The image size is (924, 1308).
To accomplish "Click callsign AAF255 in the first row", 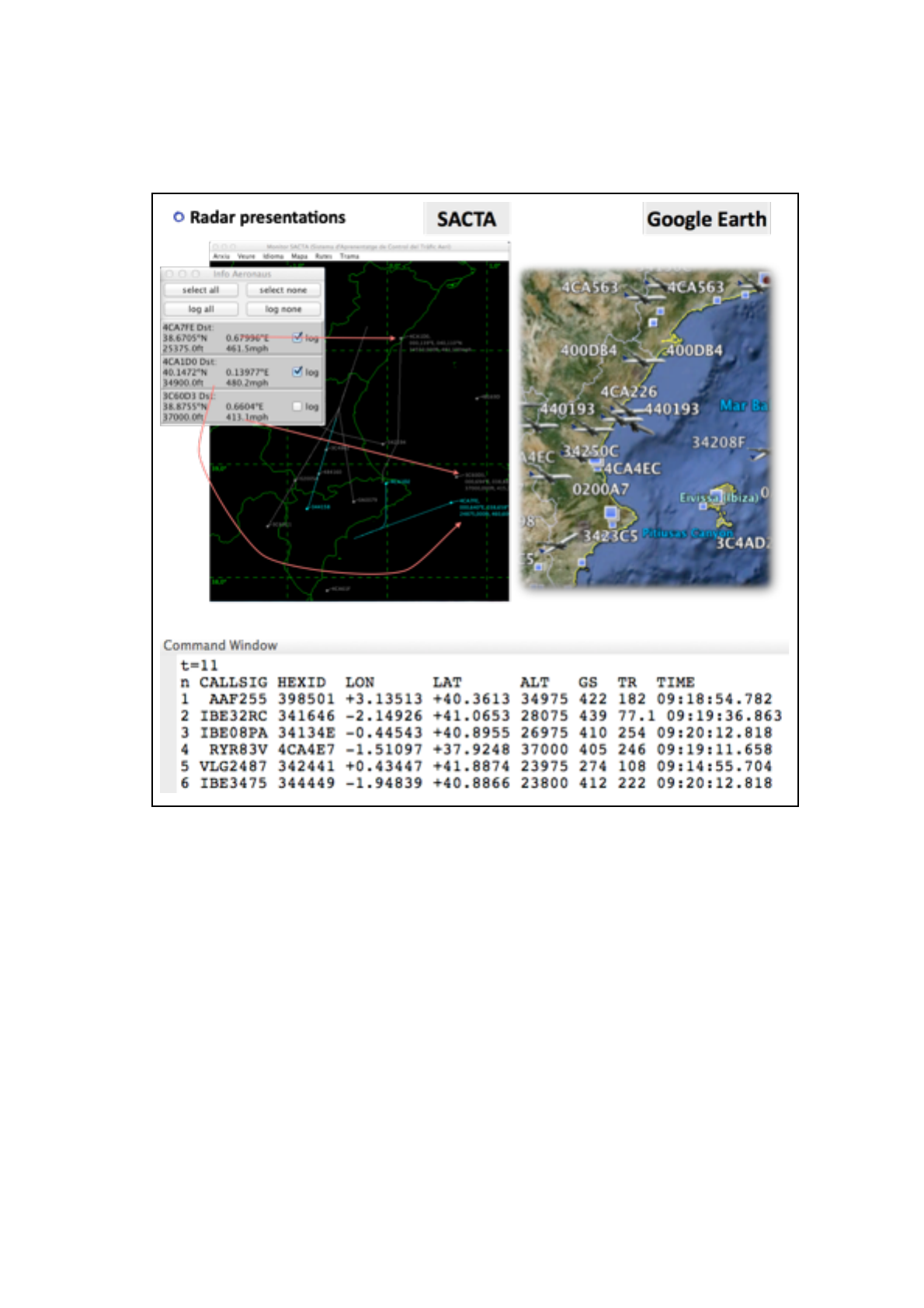I will (x=238, y=699).
